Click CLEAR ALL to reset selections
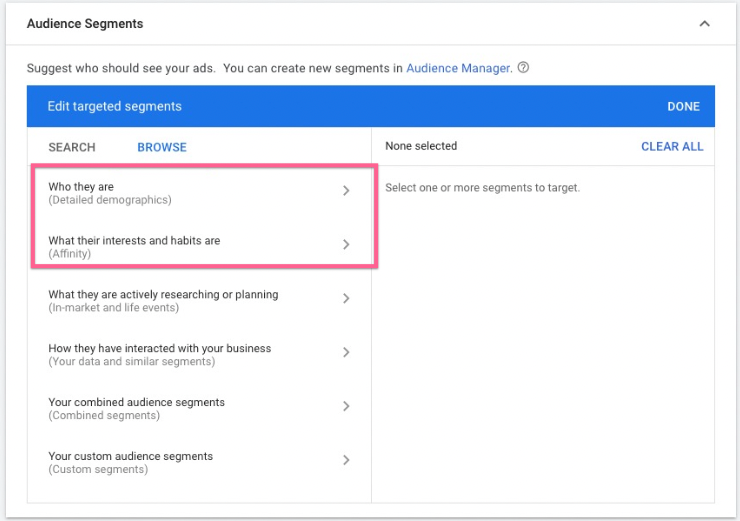The image size is (740, 521). click(672, 146)
